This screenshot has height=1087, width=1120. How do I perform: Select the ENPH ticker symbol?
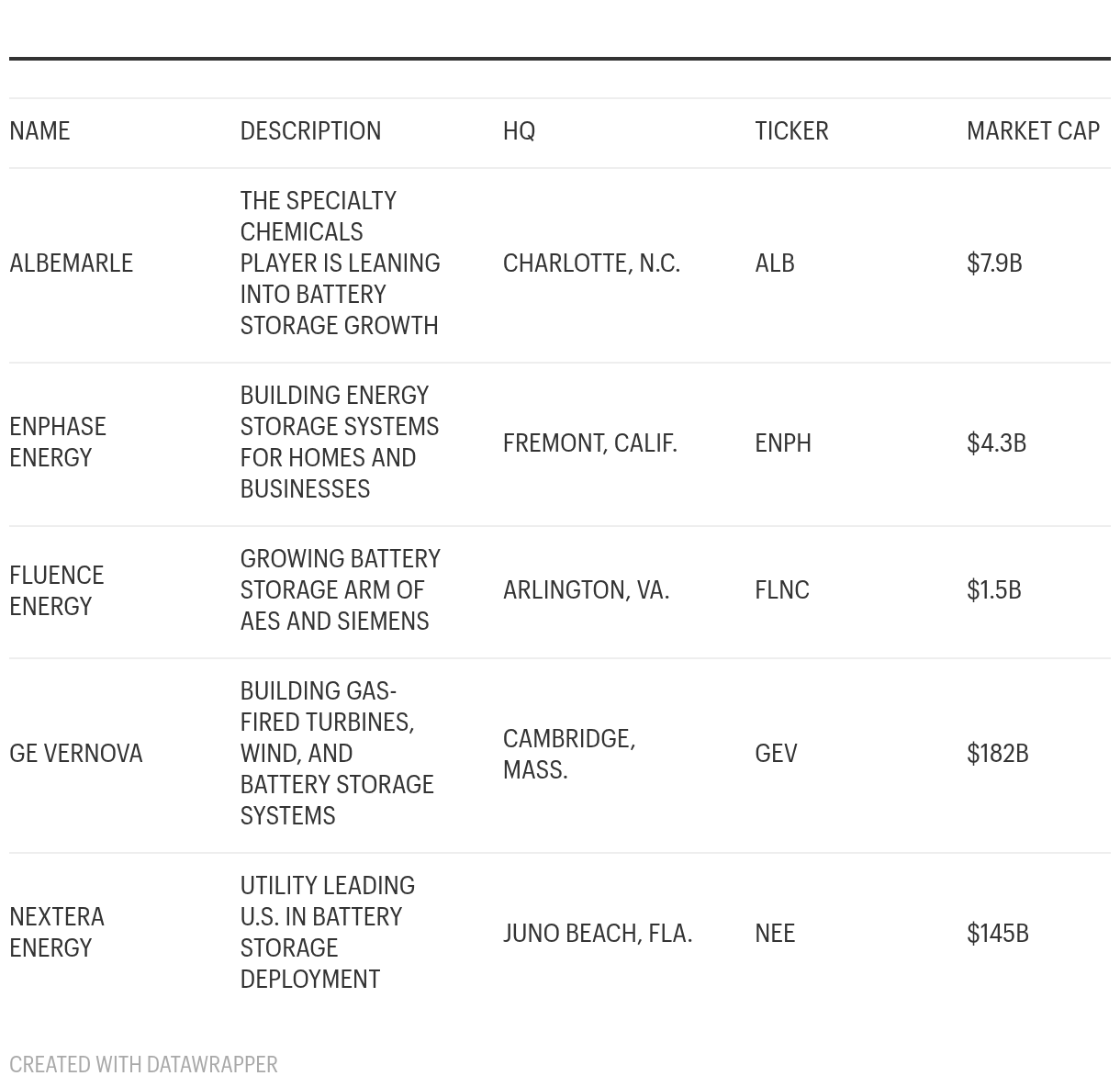click(x=783, y=443)
